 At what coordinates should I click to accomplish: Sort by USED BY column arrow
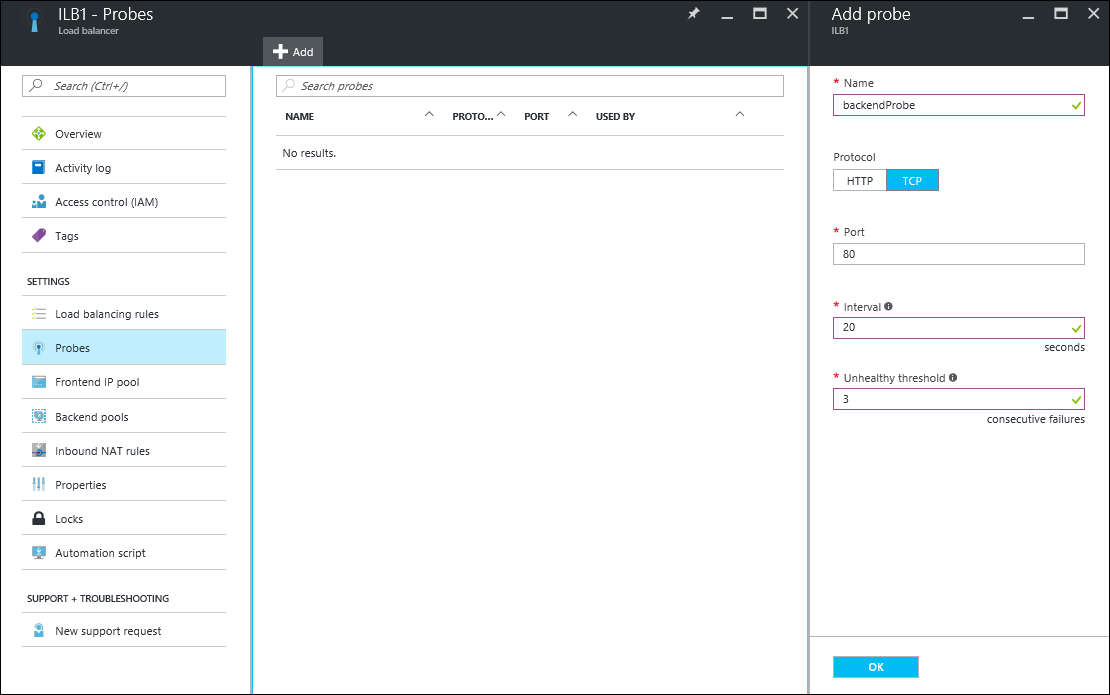click(x=740, y=115)
